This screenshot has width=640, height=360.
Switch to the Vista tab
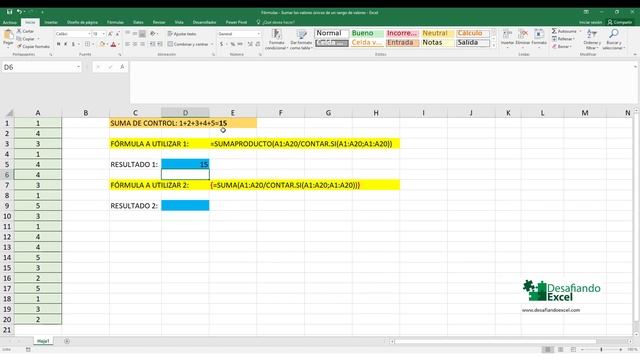(x=179, y=22)
